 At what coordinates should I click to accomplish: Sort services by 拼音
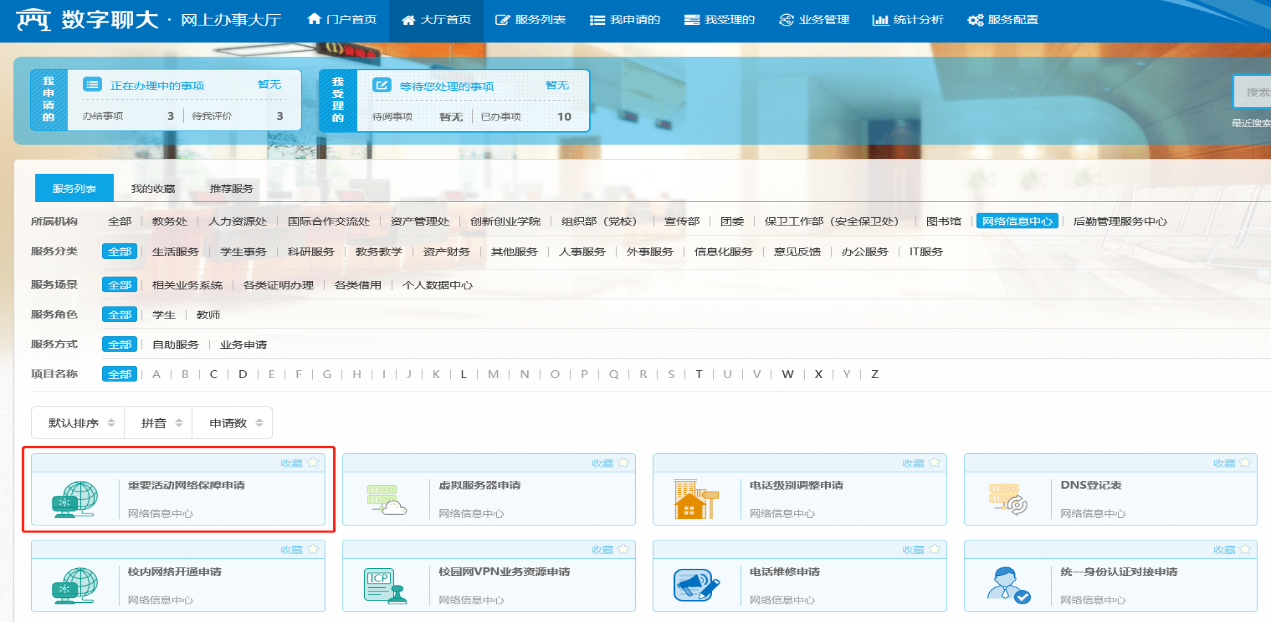(x=158, y=423)
